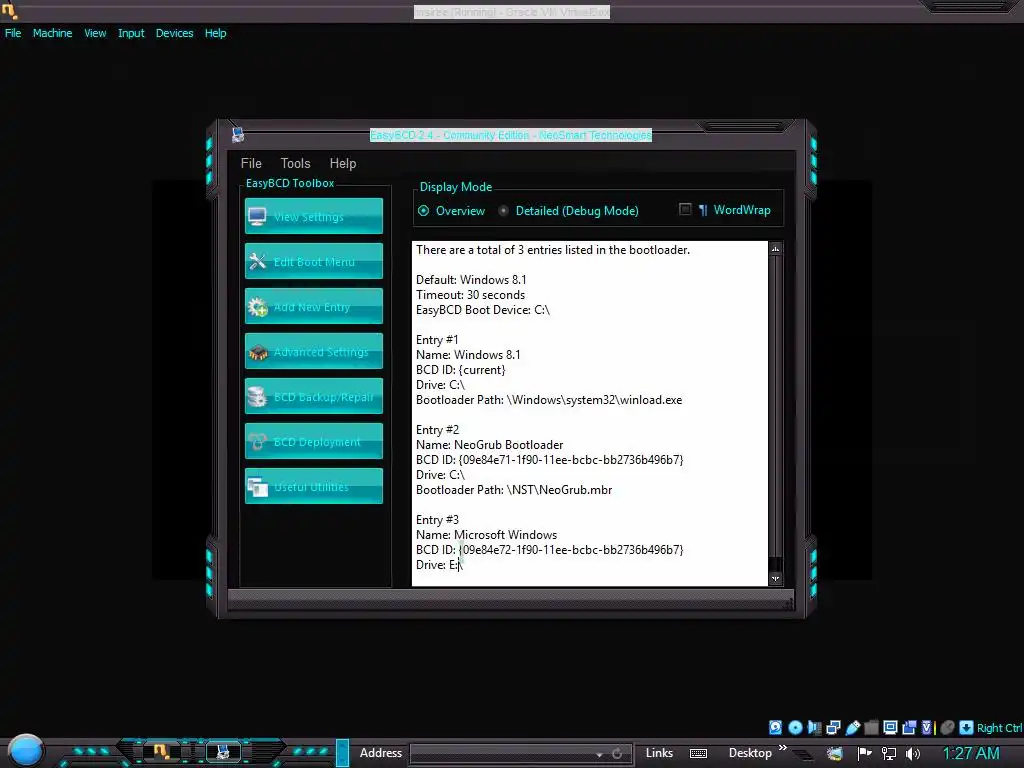Click scroll-down arrow of boot entries text
Image resolution: width=1024 pixels, height=768 pixels.
775,578
